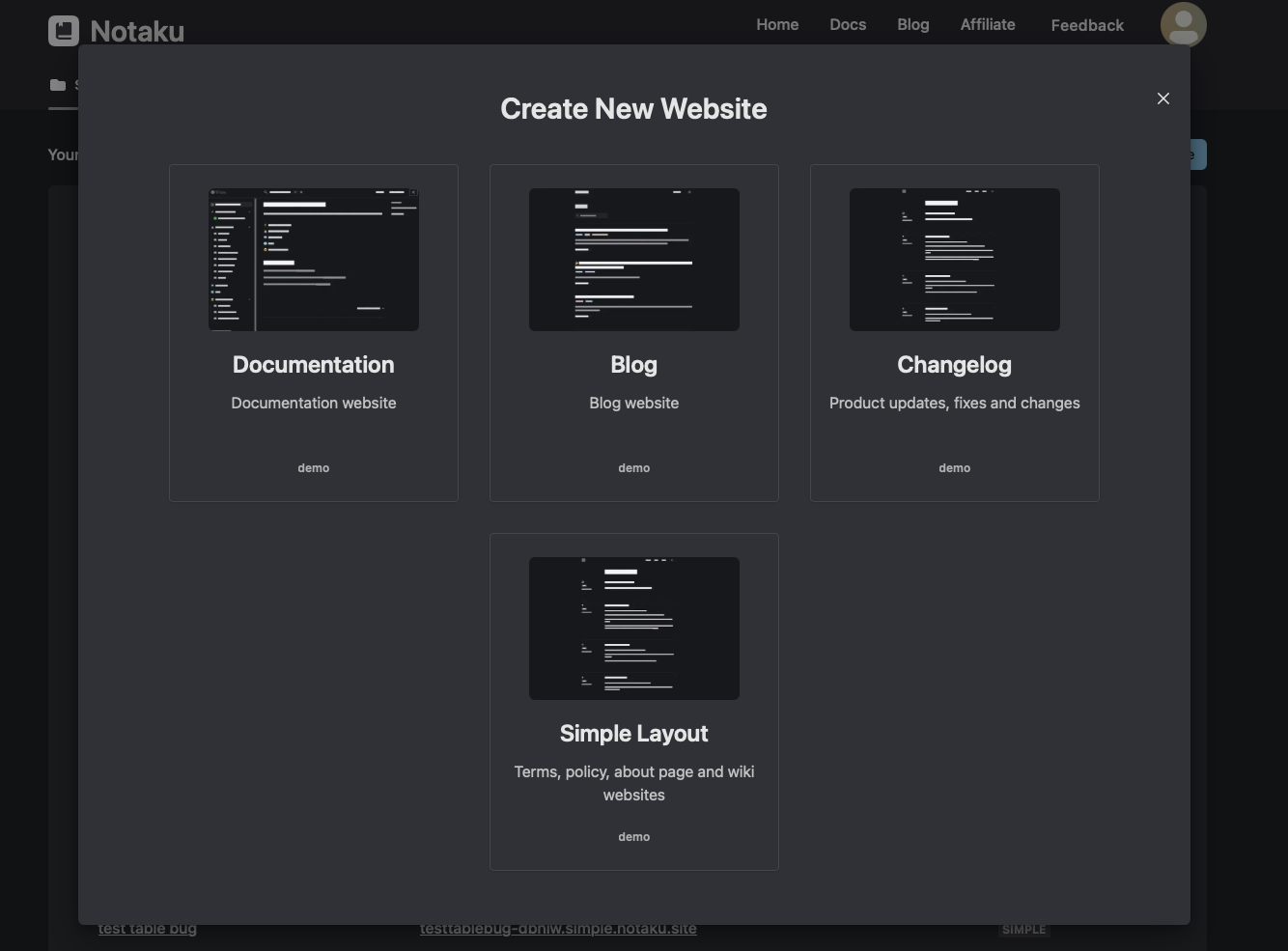
Task: Open the demo link under Documentation
Action: point(313,467)
